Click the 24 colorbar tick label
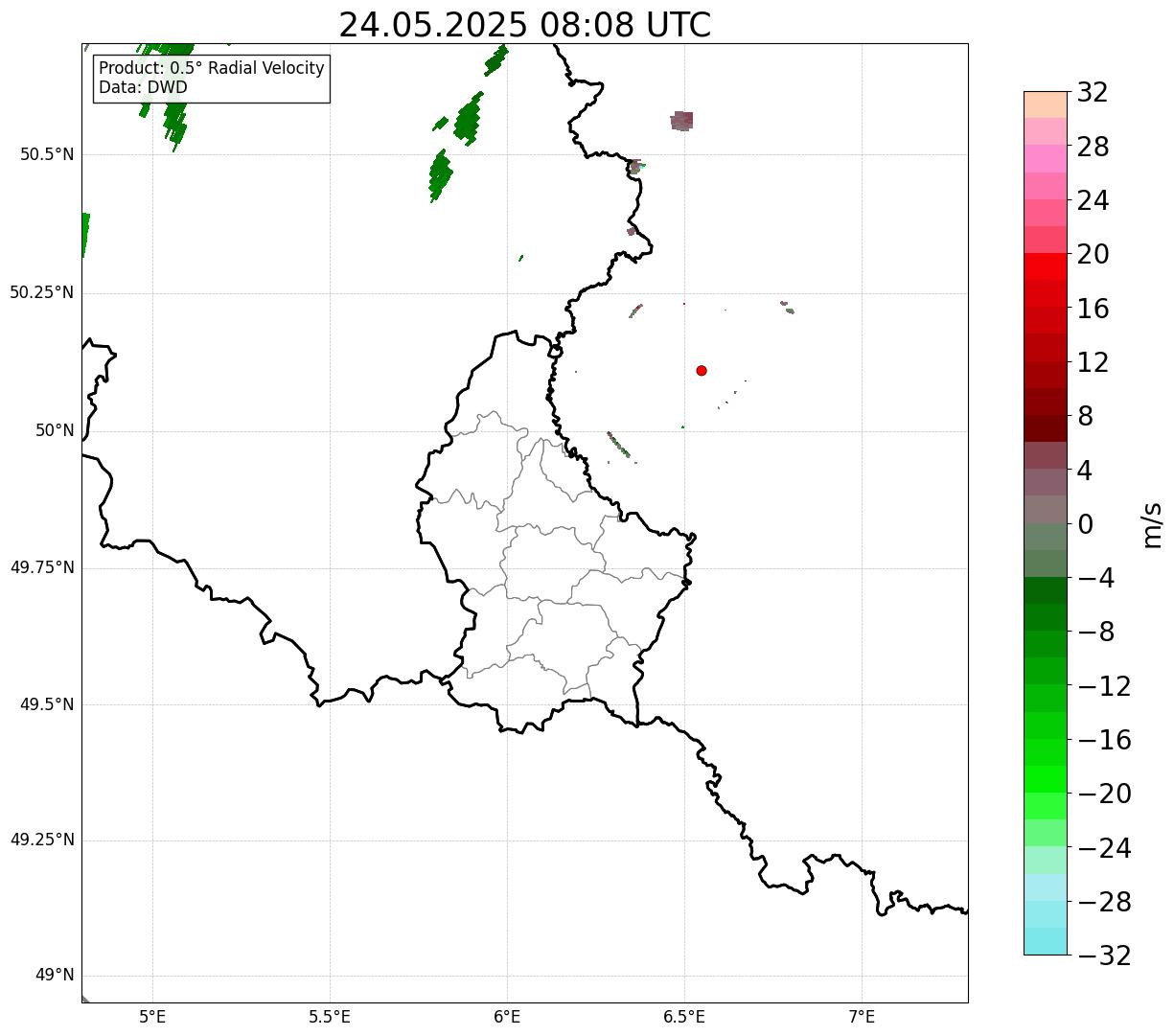1174x1036 pixels. coord(1093,201)
